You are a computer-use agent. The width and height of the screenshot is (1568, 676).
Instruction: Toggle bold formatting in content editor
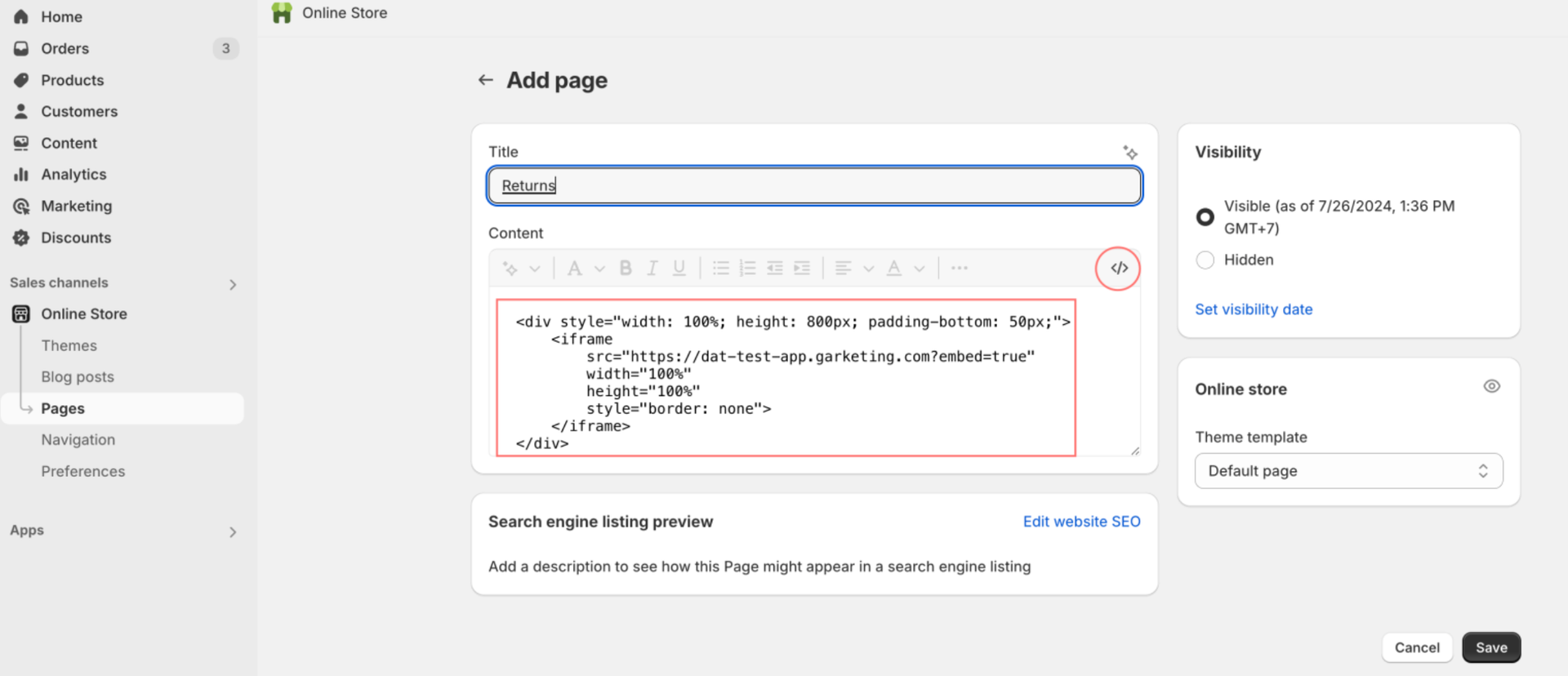point(626,269)
